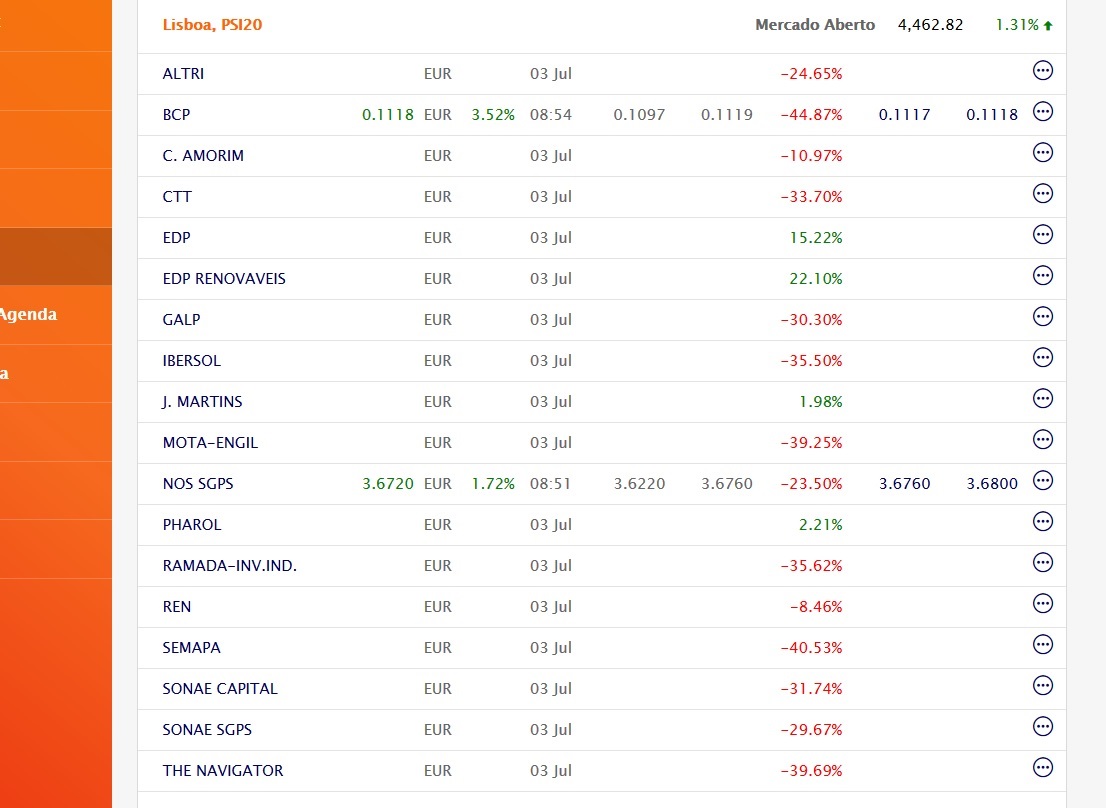Open the options ellipsis for GALP

pos(1043,316)
